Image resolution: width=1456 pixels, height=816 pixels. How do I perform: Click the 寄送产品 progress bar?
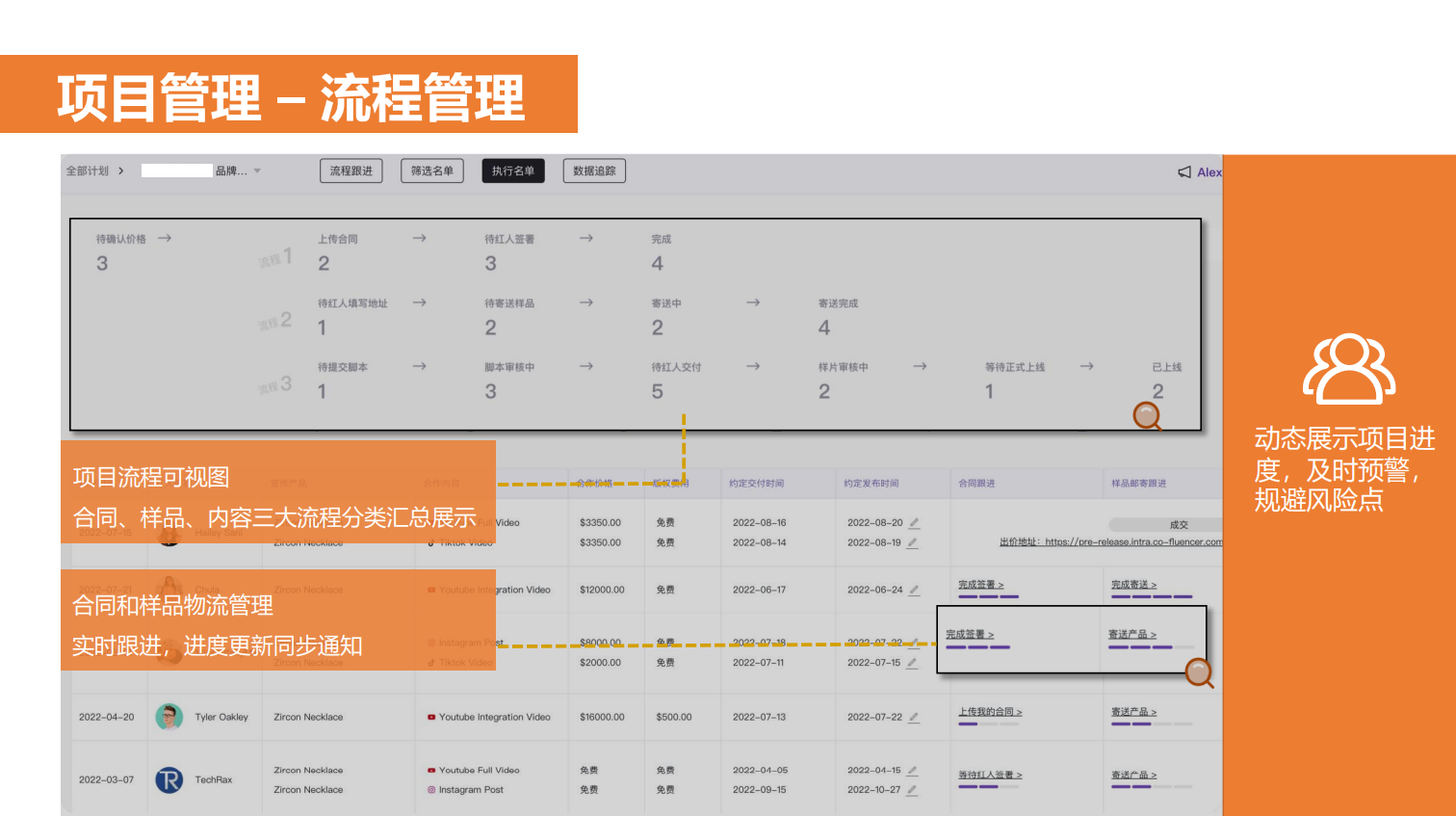tap(1151, 647)
